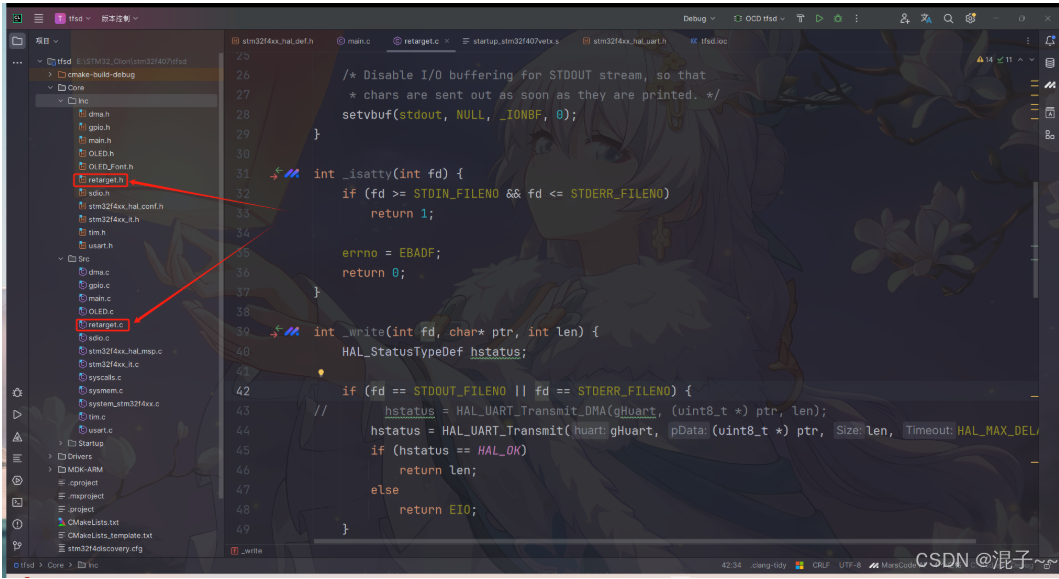1059x579 pixels.
Task: Close the retarget.c tab
Action: coord(447,41)
